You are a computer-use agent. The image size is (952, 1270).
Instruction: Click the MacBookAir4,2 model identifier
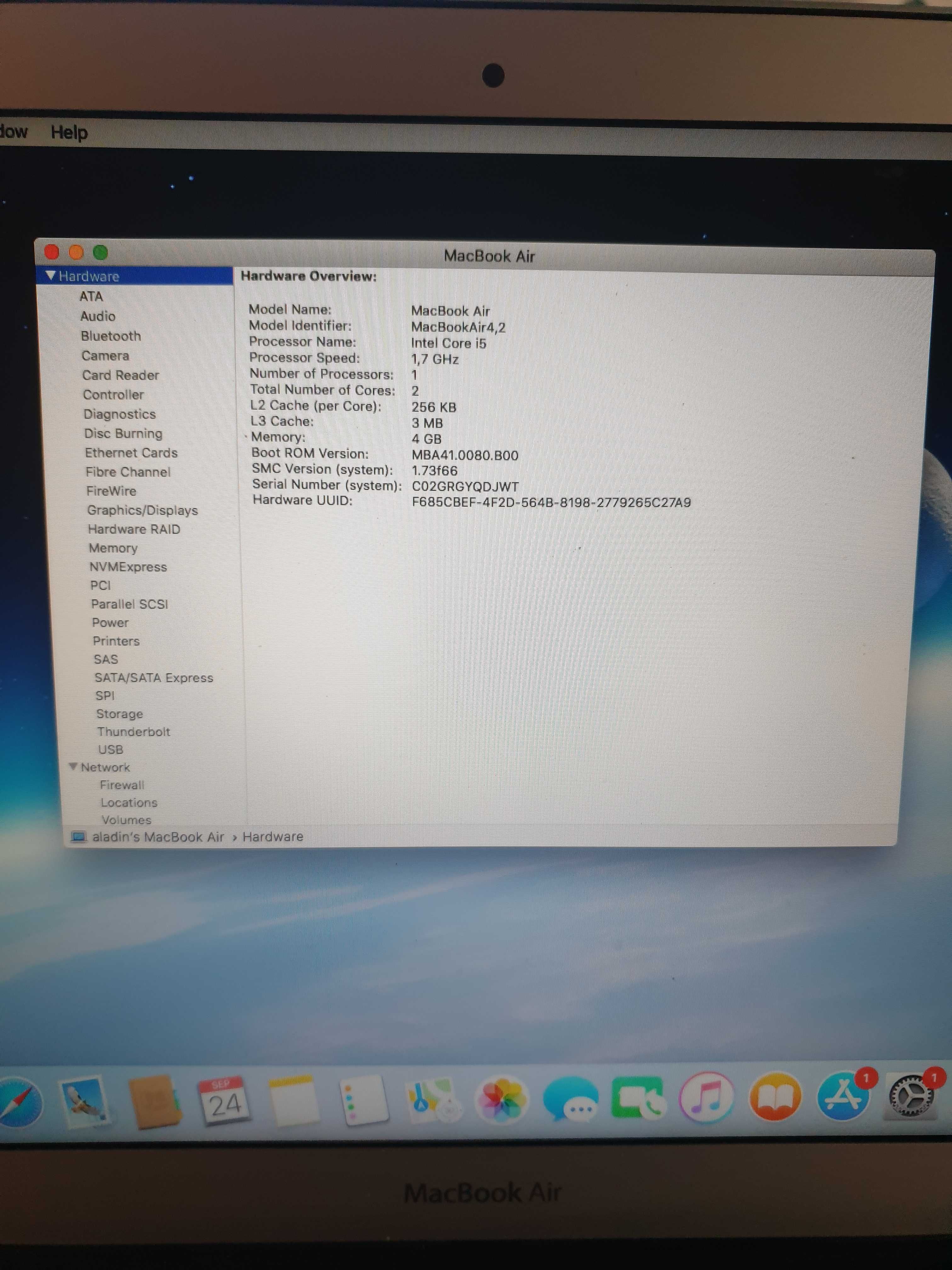pyautogui.click(x=458, y=327)
